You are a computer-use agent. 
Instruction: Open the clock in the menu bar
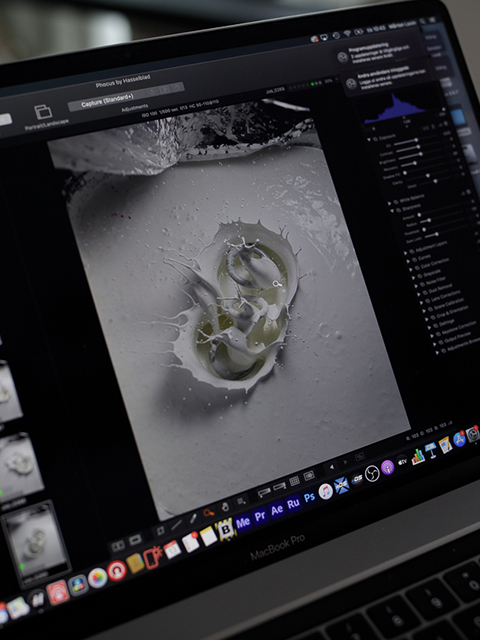375,28
